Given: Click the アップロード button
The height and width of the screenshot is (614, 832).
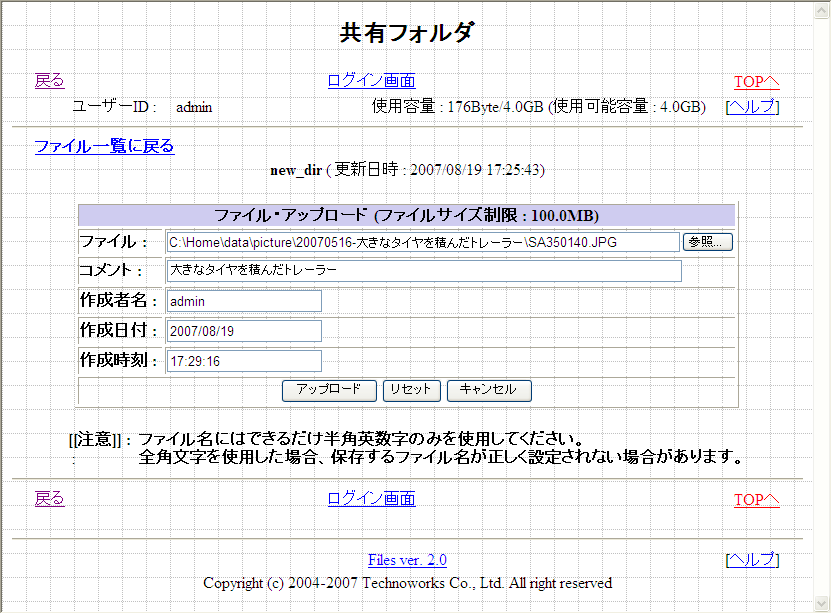Looking at the screenshot, I should click(329, 390).
